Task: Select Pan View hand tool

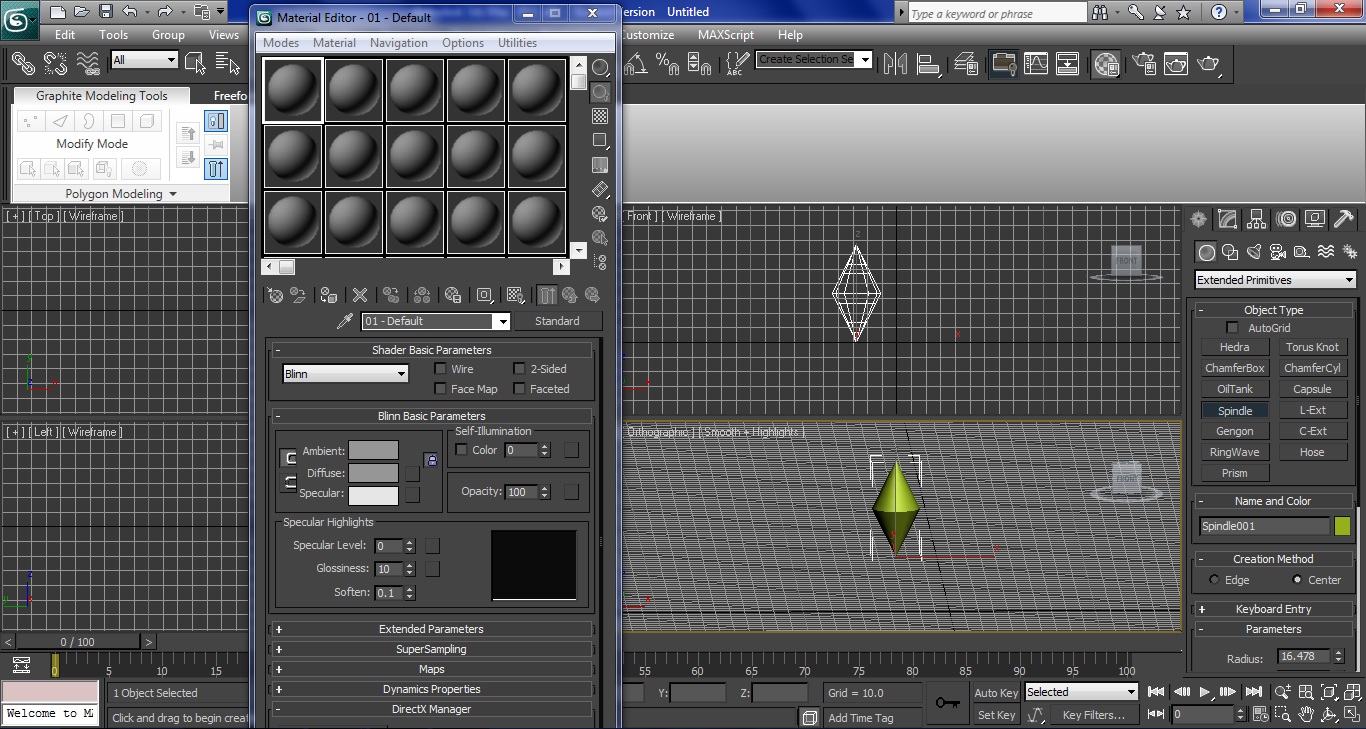Action: (1306, 714)
